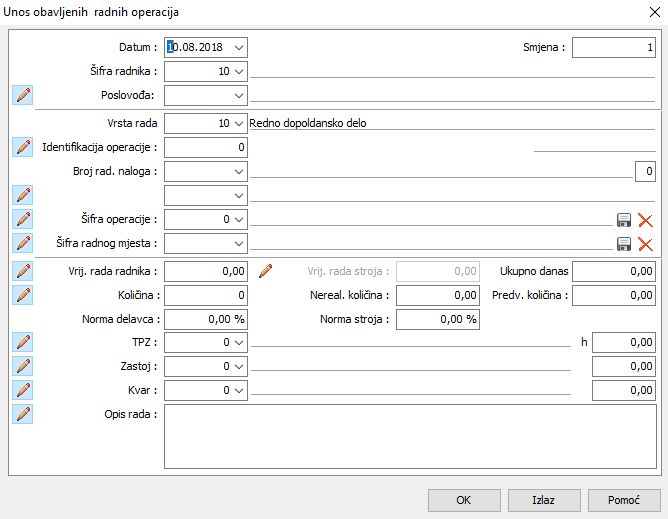668x519 pixels.
Task: Expand the Šifra radnika dropdown
Action: (238, 71)
